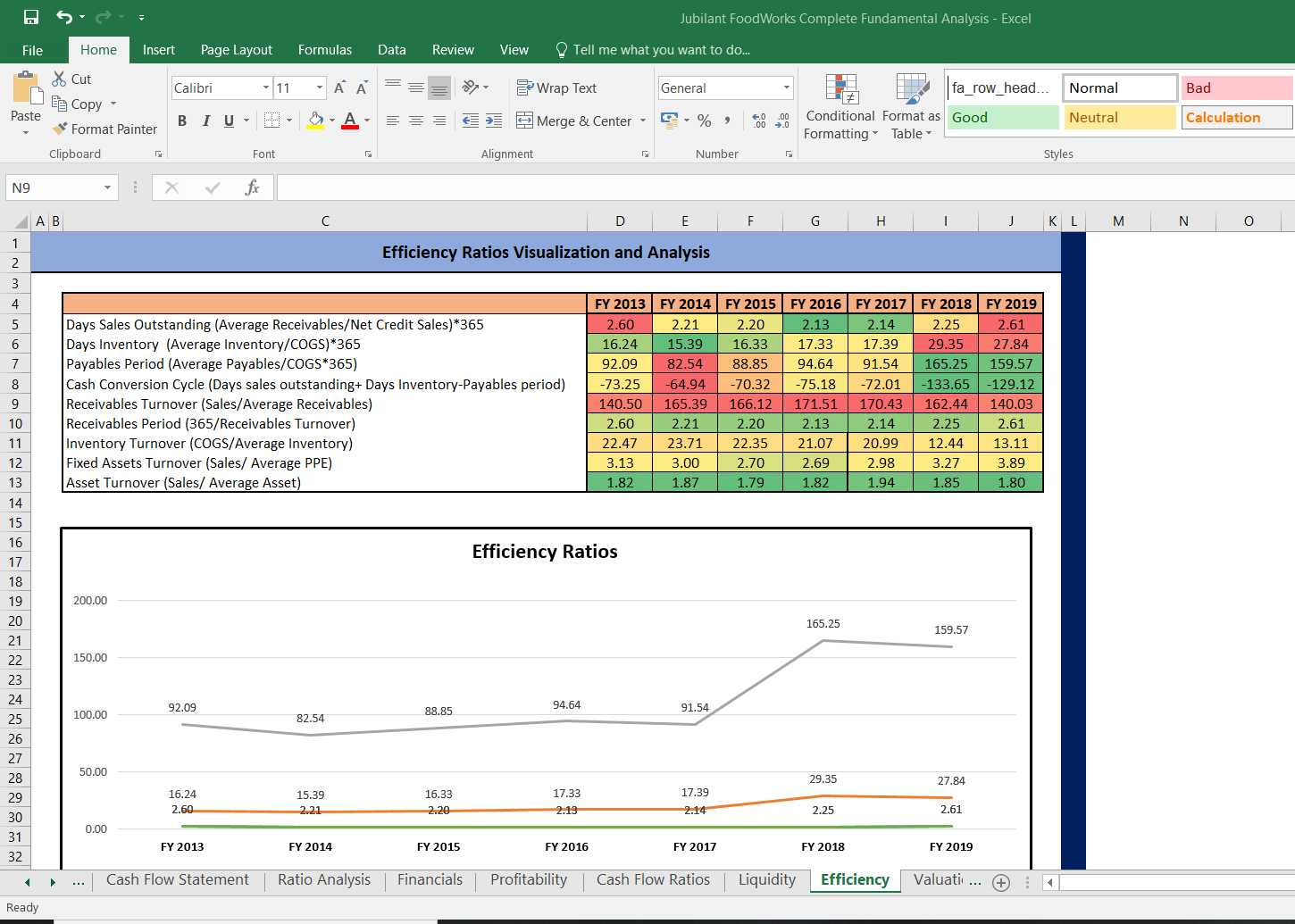Image resolution: width=1295 pixels, height=924 pixels.
Task: Open the Liquidity sheet tab
Action: coord(767,880)
